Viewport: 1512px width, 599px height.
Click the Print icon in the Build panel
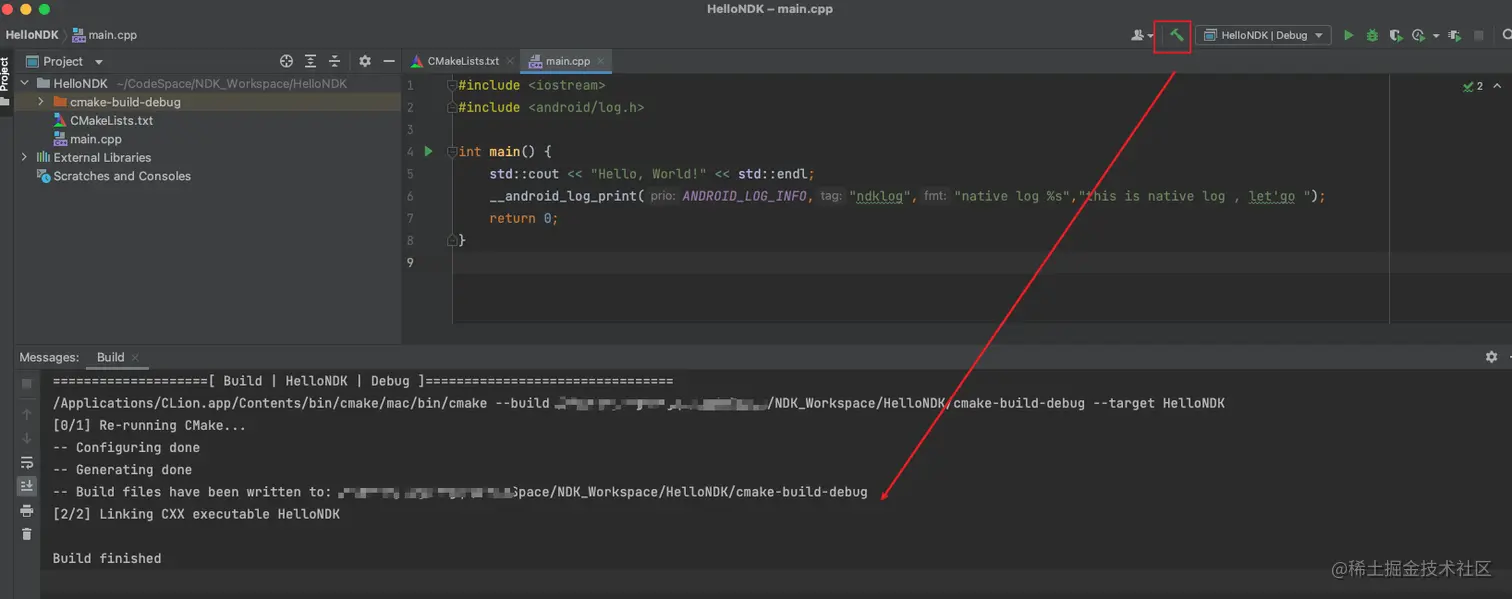tap(27, 510)
